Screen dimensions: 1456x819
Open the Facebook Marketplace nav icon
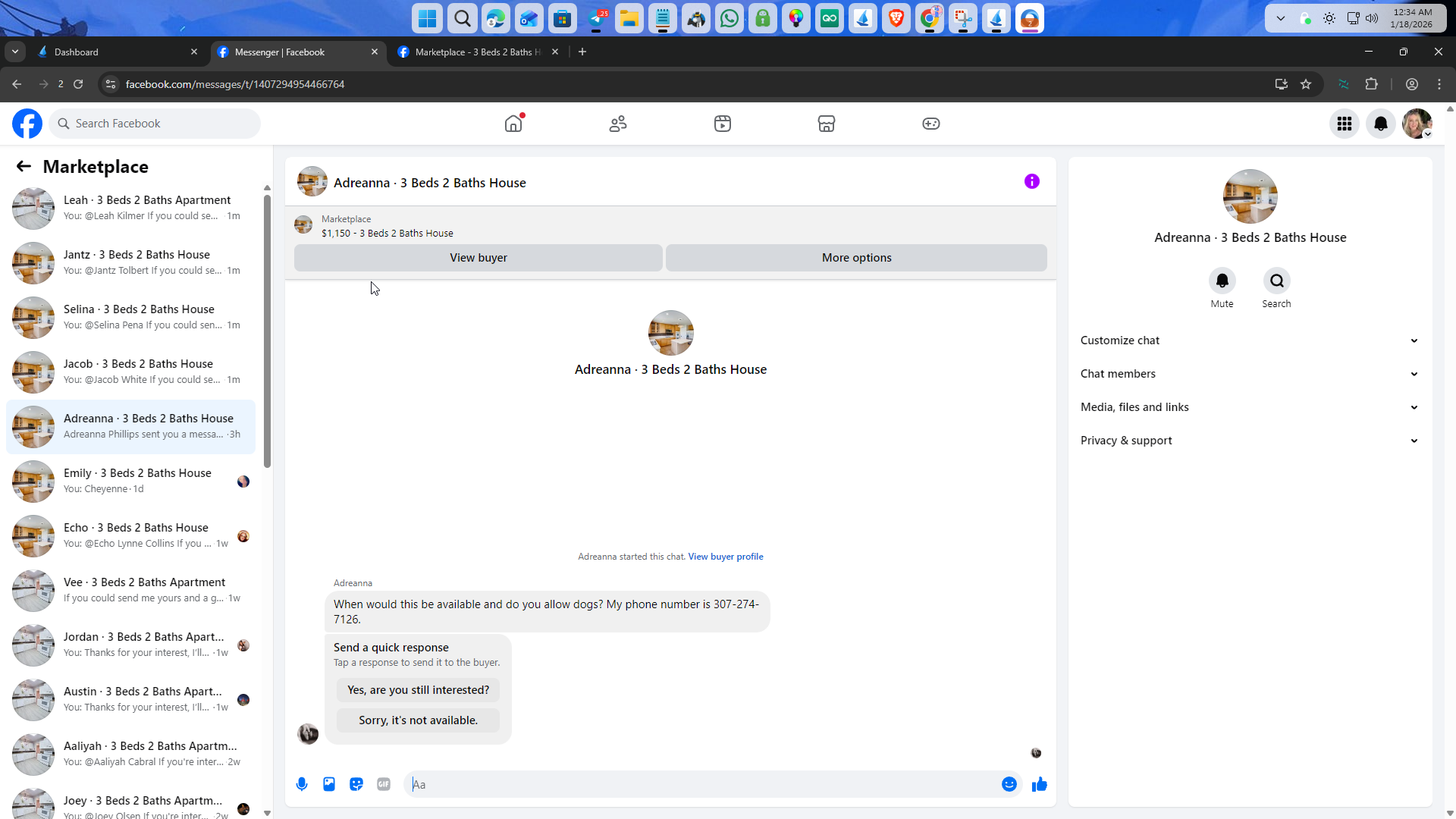click(827, 124)
